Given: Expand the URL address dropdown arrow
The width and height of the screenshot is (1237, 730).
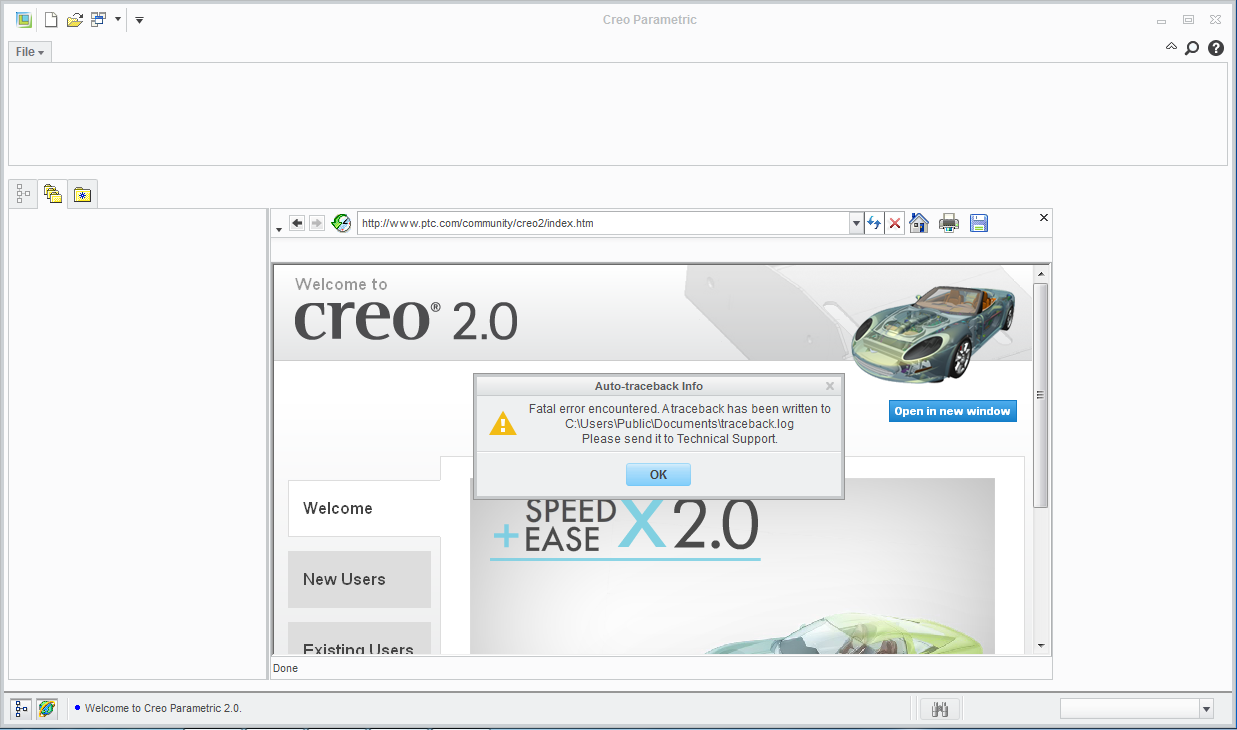Looking at the screenshot, I should tap(857, 224).
